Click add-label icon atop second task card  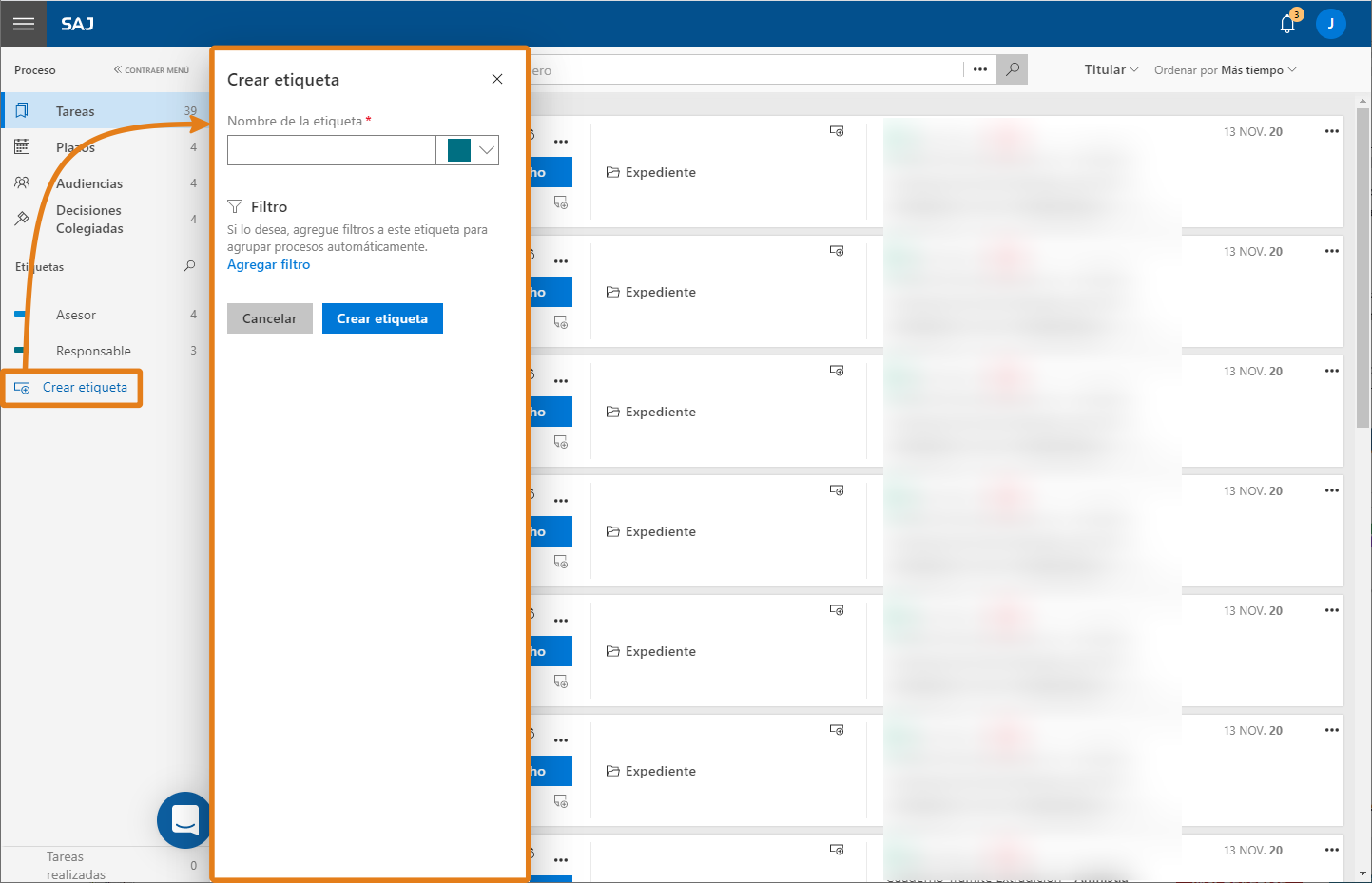click(837, 251)
